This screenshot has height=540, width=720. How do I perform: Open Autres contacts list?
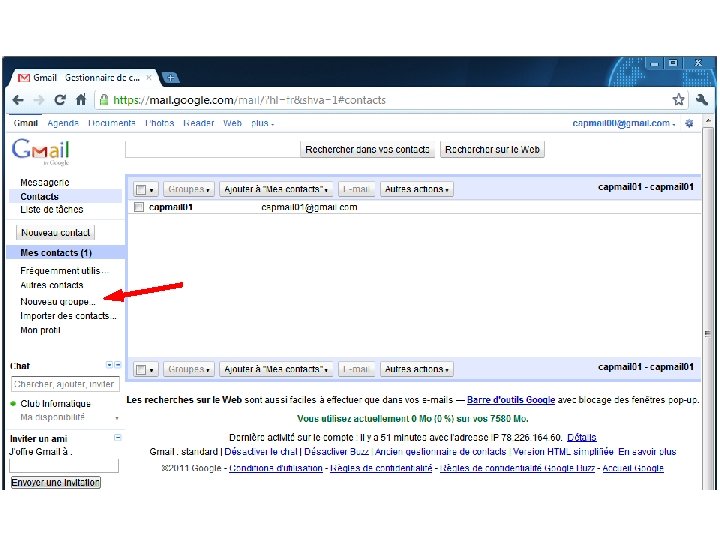click(51, 285)
